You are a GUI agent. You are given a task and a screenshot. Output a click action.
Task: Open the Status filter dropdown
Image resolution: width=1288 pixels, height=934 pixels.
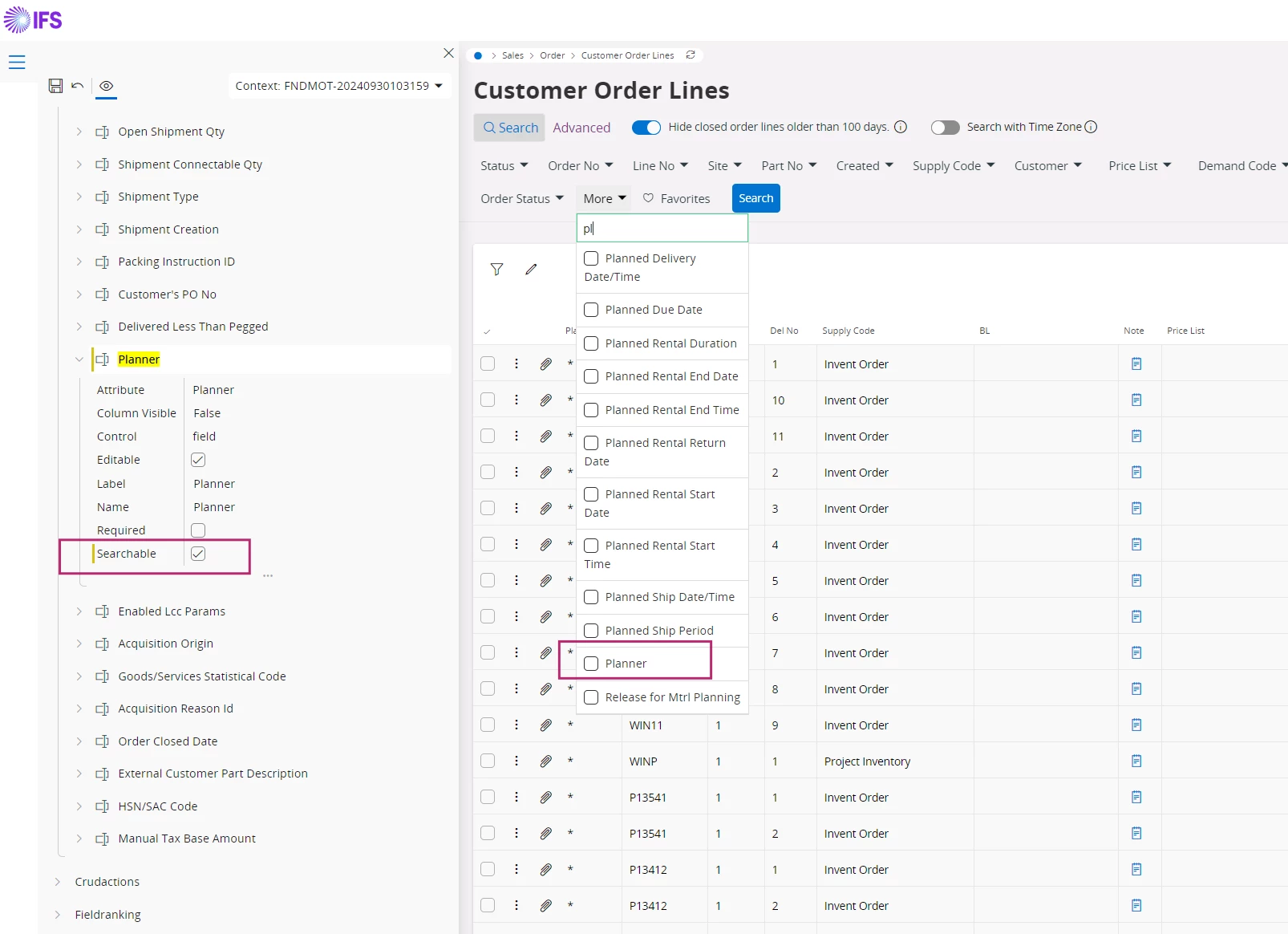(x=504, y=166)
